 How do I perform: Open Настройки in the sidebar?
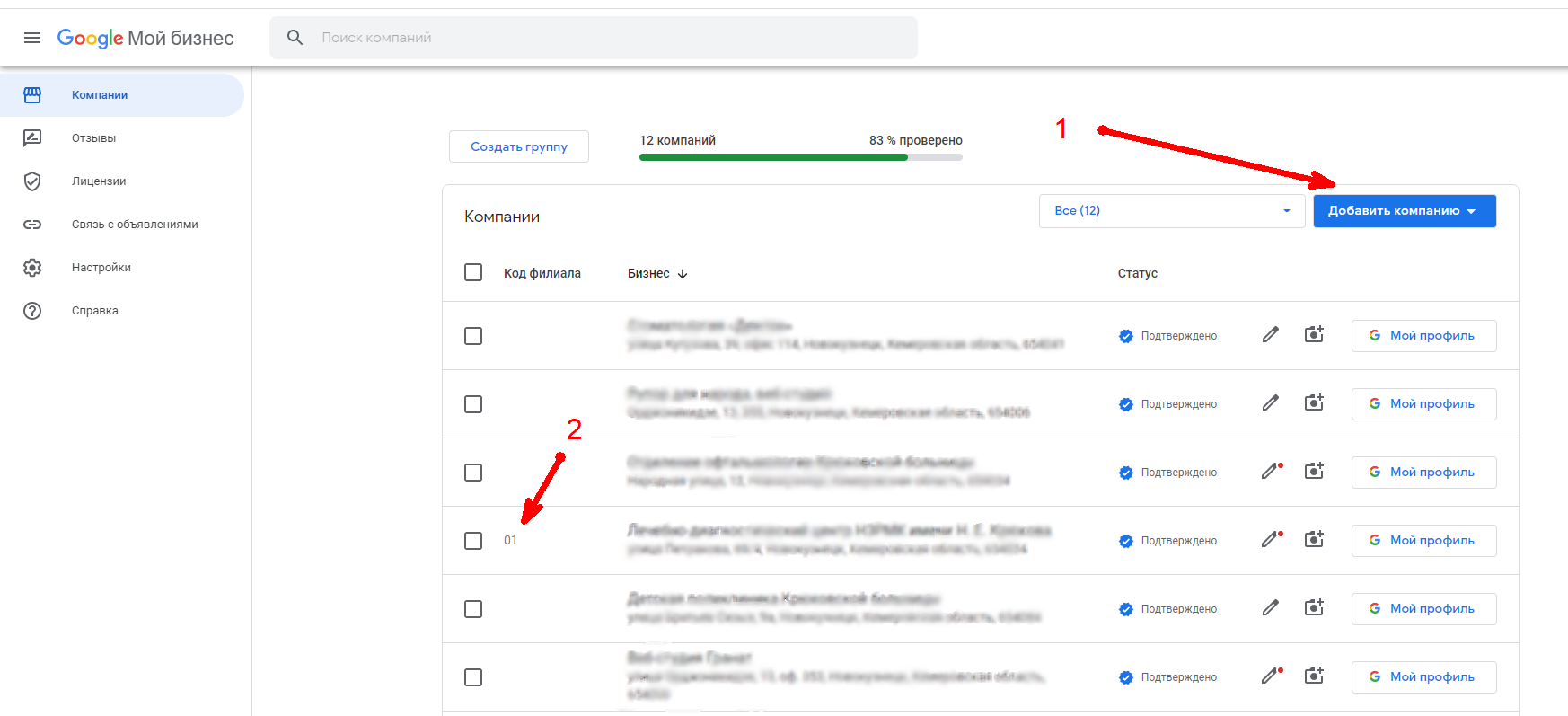pyautogui.click(x=122, y=268)
